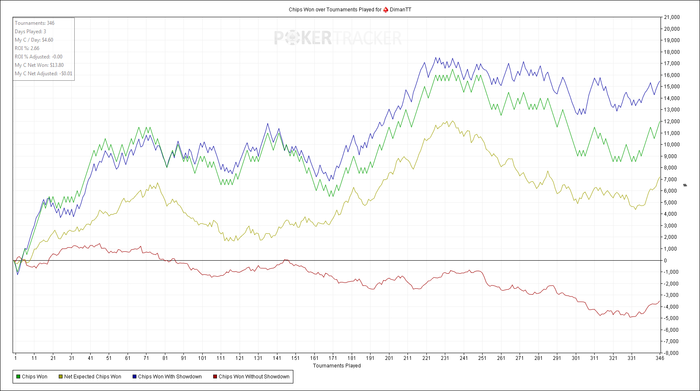Screen dimensions: 700x391
Task: Click the 1 x-axis tick label
Action: pyautogui.click(x=16, y=358)
